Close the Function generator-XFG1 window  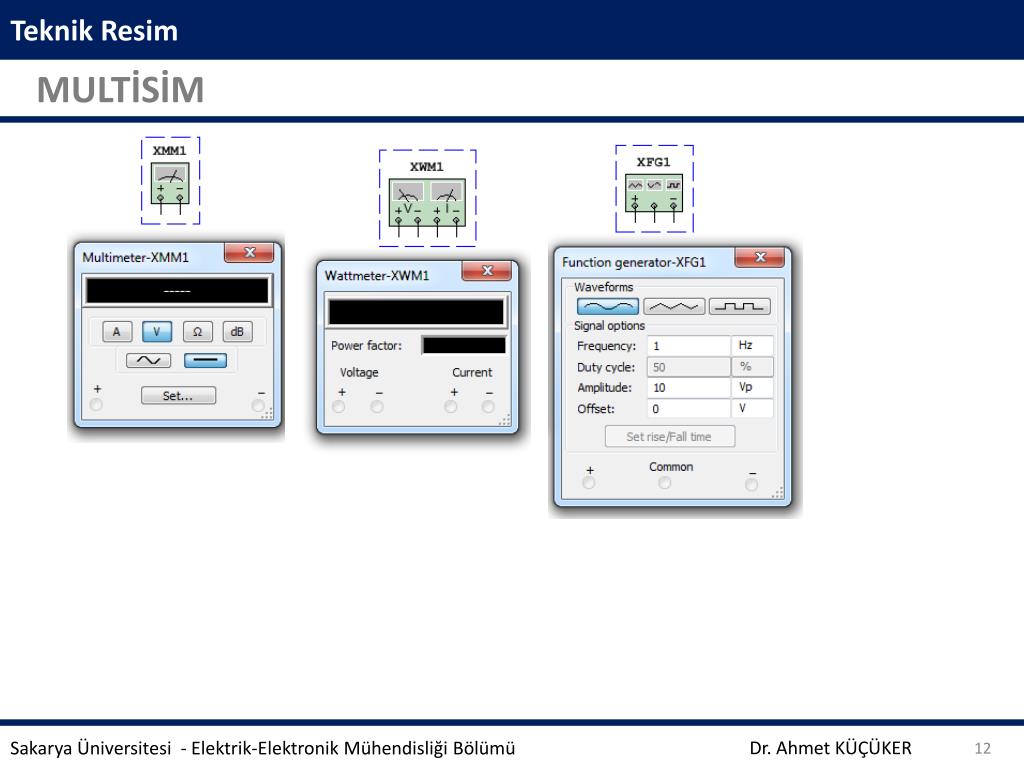760,257
